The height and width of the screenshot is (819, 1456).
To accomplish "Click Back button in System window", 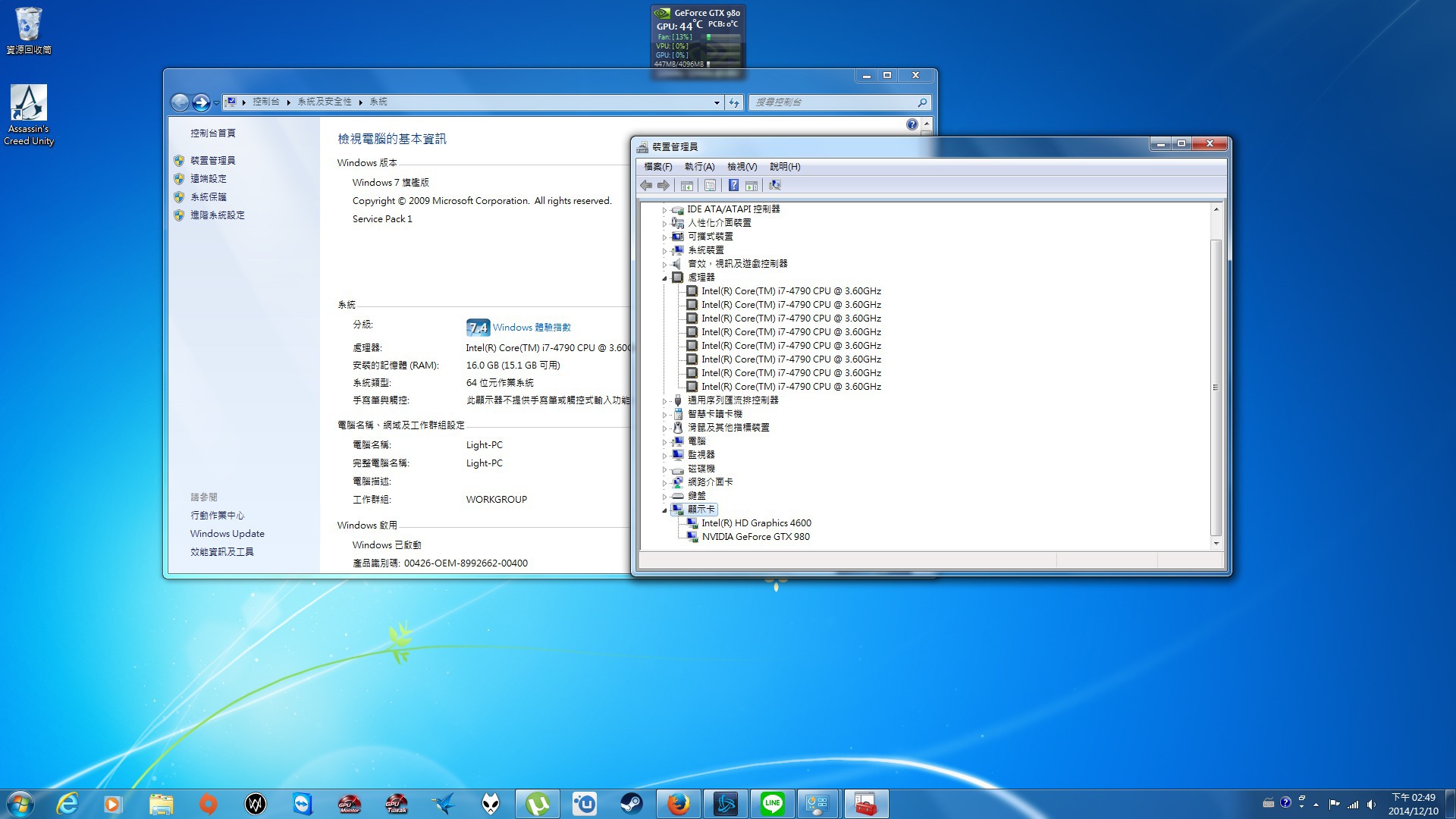I will point(180,102).
